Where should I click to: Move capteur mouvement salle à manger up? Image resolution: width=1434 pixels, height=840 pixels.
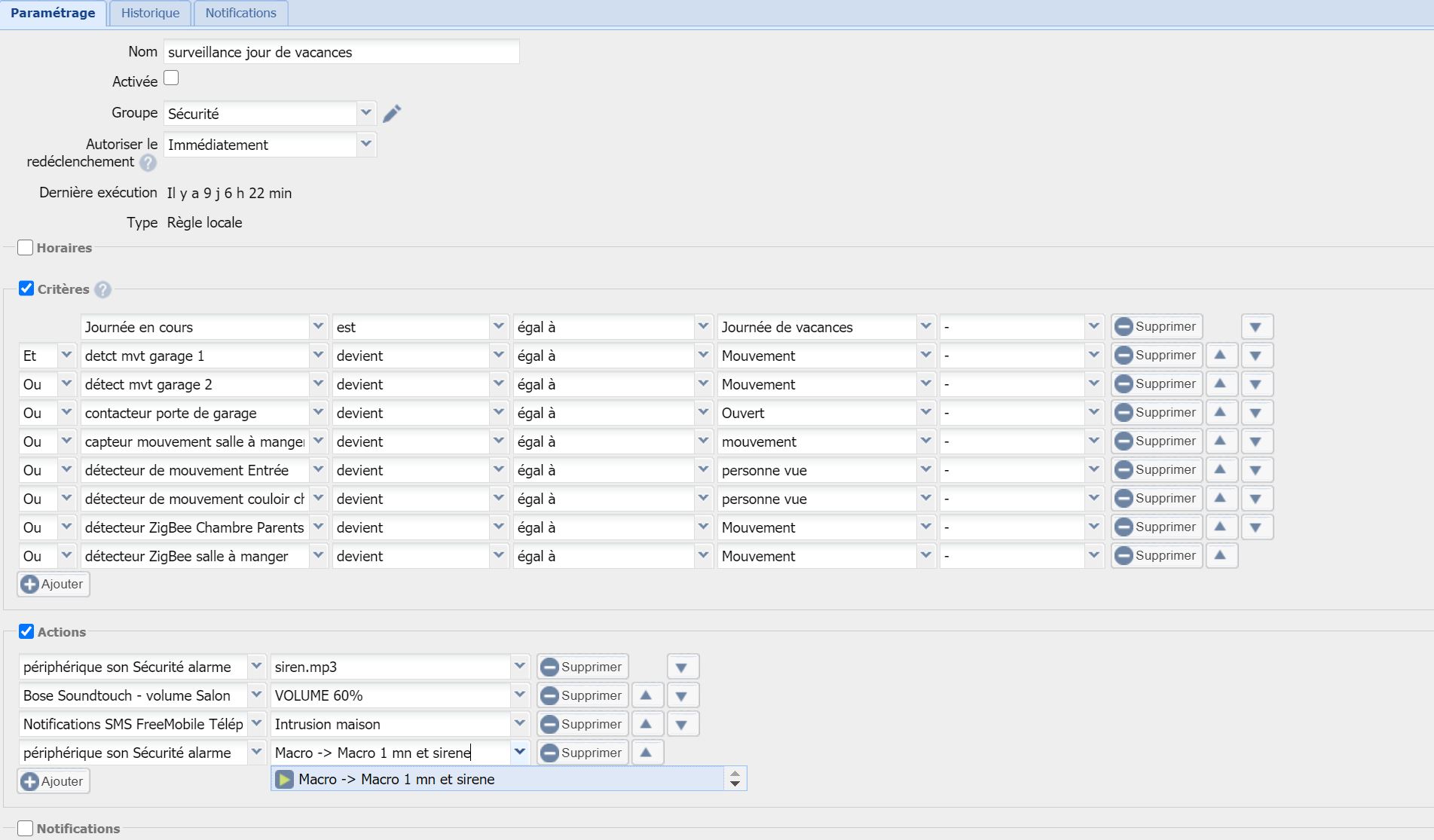(x=1221, y=441)
